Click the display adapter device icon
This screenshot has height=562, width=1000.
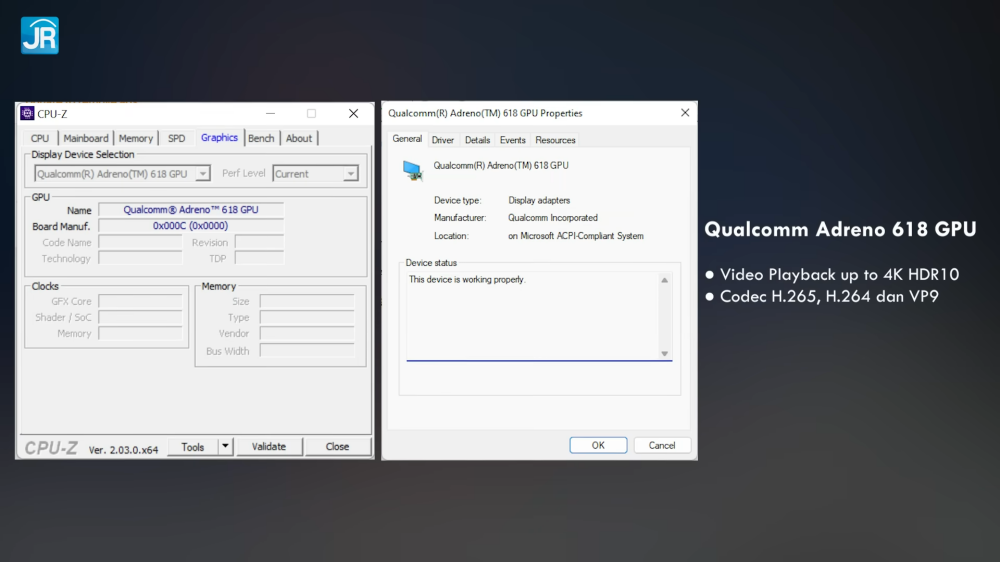(x=413, y=171)
